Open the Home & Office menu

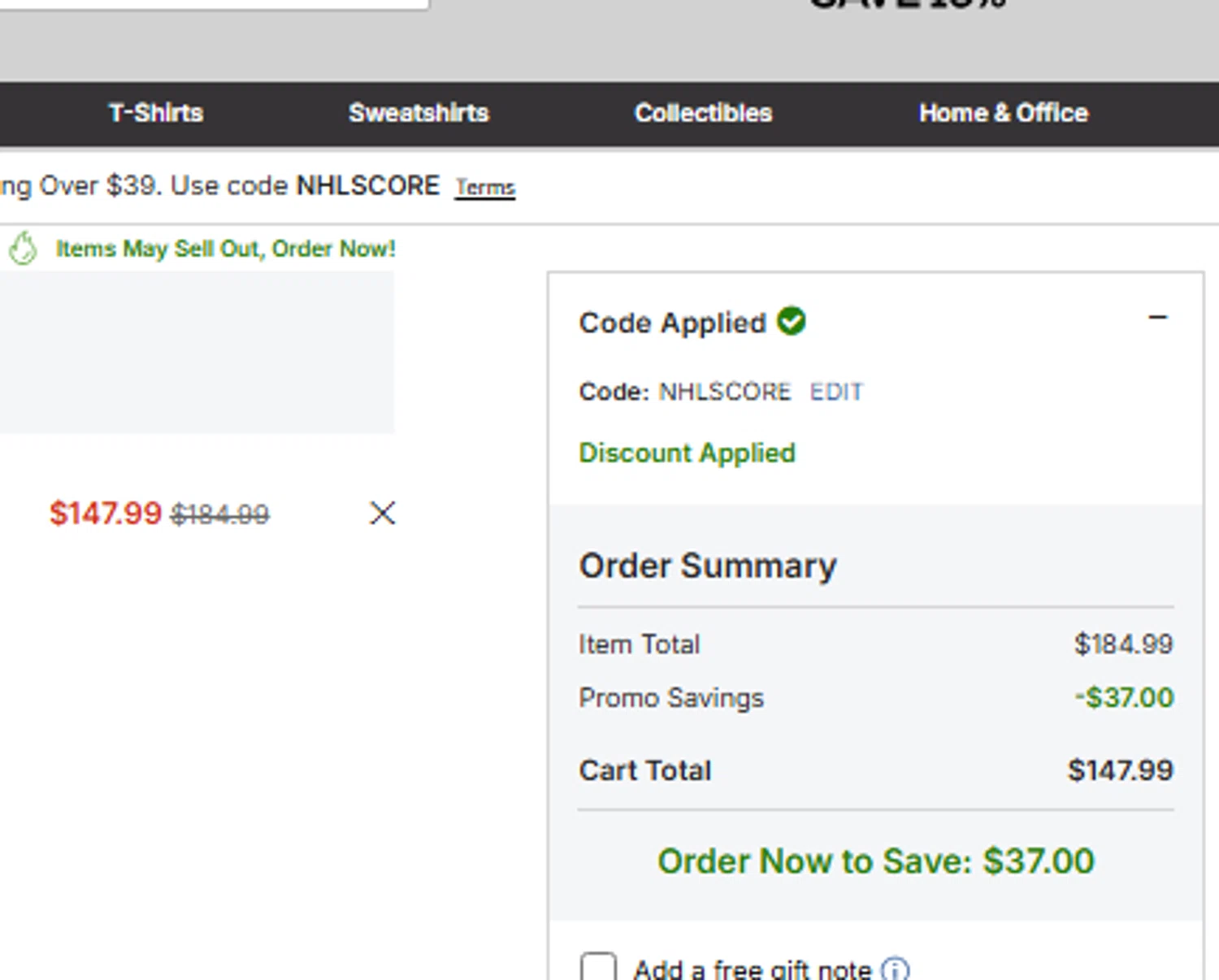tap(1003, 113)
